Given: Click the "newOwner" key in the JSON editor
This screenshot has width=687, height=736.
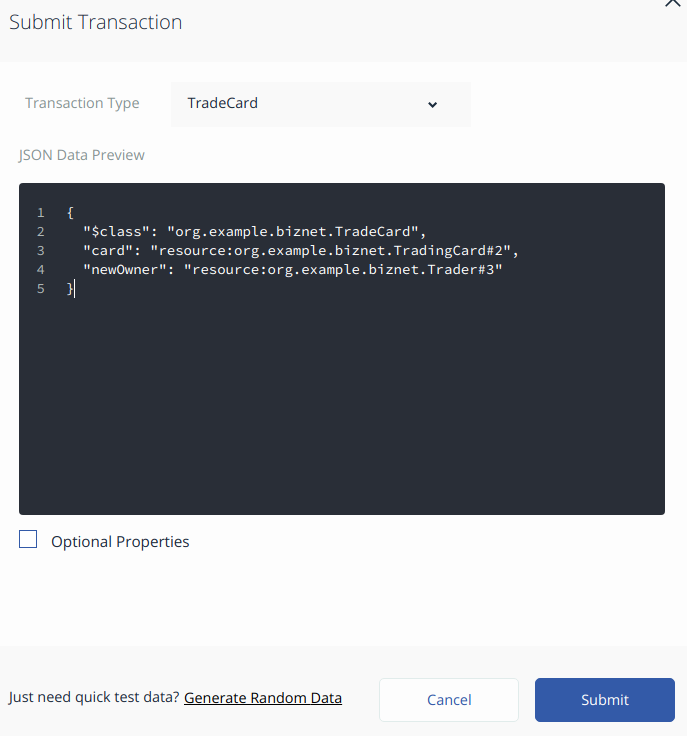Looking at the screenshot, I should click(125, 270).
